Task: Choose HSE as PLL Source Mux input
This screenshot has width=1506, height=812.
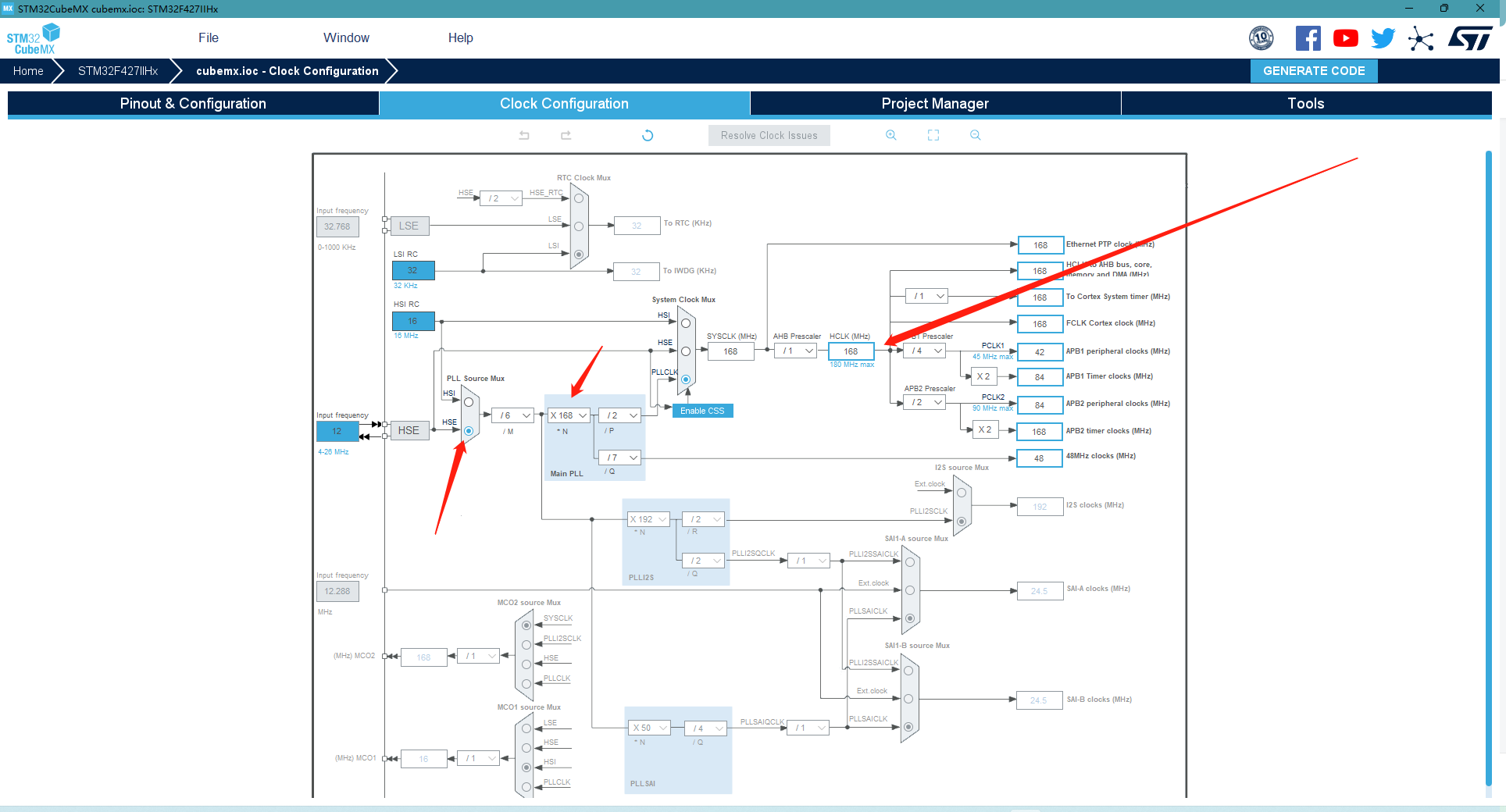Action: click(469, 431)
